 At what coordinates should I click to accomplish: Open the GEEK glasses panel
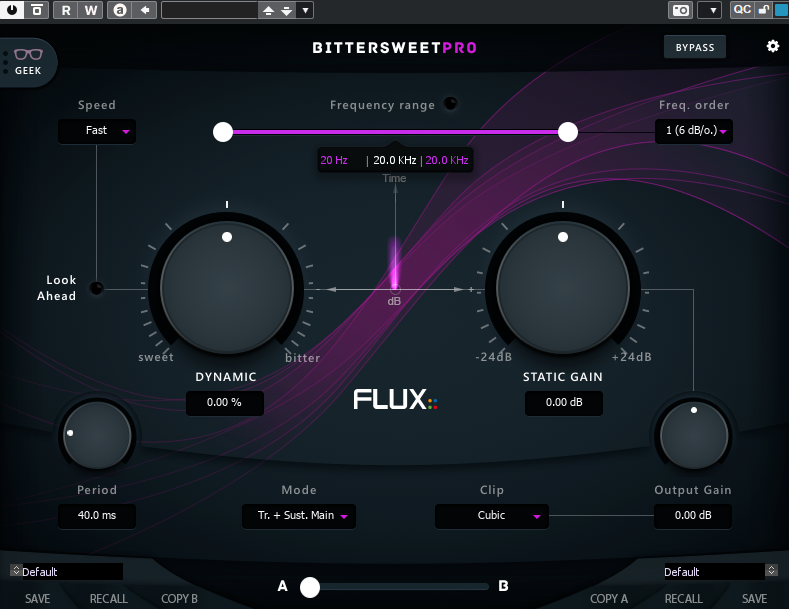[28, 62]
